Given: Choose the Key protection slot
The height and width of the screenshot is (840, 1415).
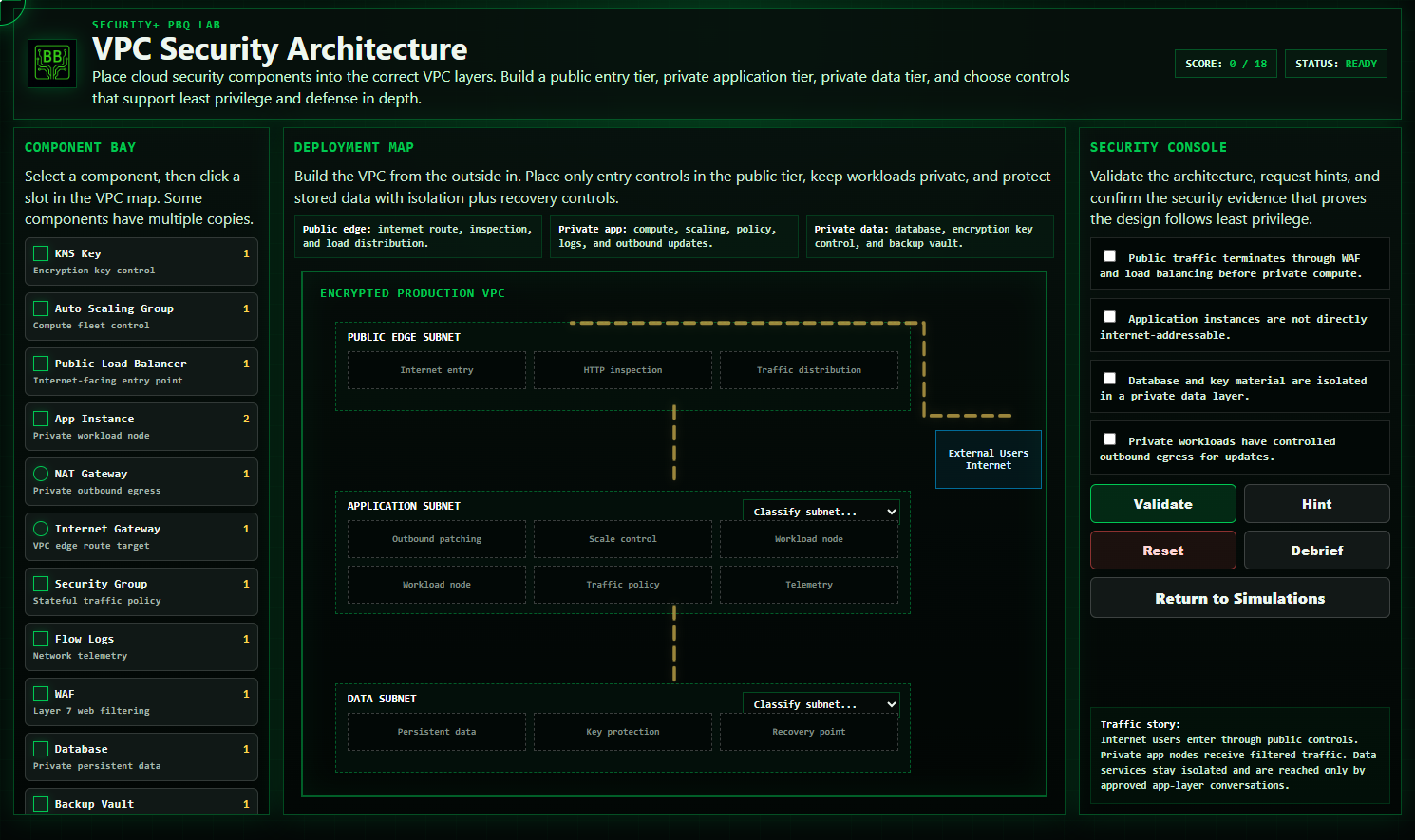Looking at the screenshot, I should click(x=623, y=732).
